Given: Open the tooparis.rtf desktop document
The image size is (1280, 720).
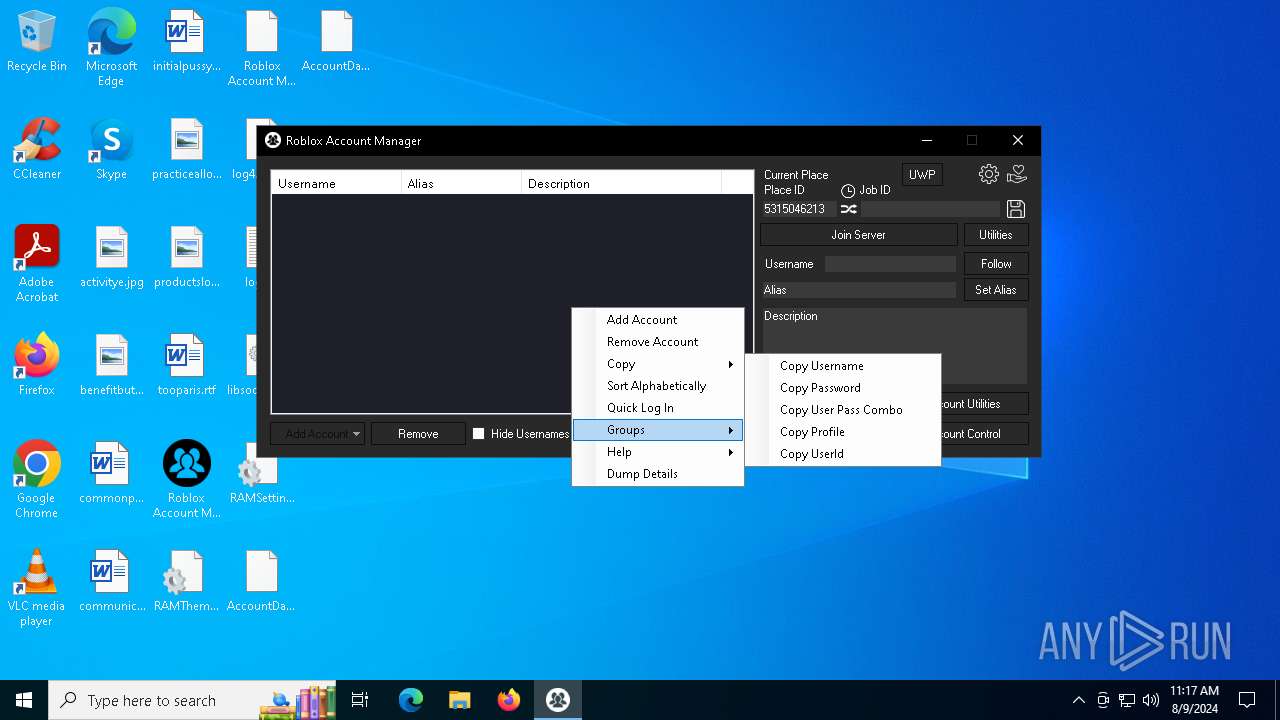Looking at the screenshot, I should coord(186,365).
